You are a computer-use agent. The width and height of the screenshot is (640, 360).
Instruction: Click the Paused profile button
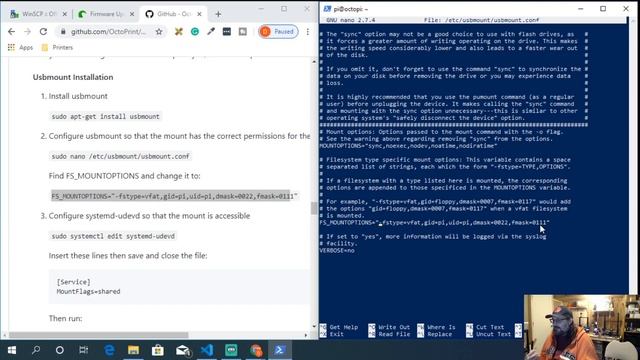[x=278, y=31]
